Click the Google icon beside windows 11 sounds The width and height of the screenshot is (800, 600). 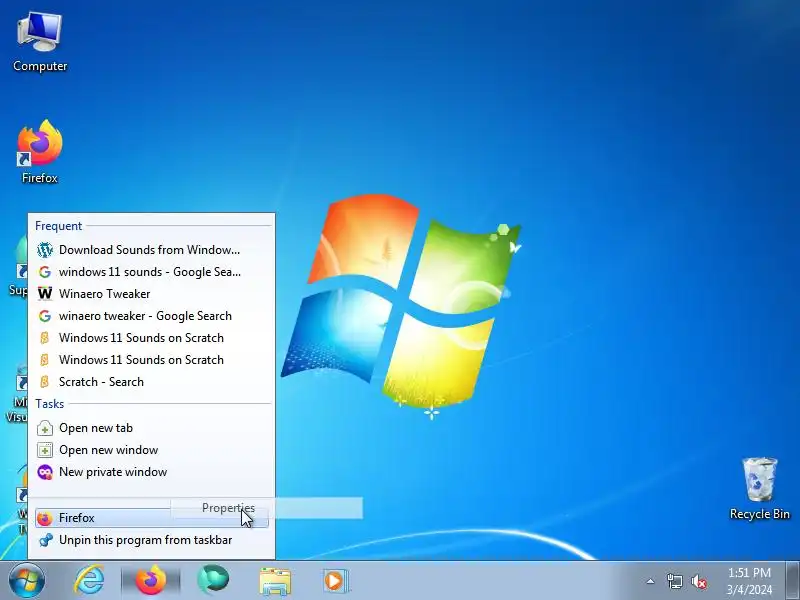(x=45, y=272)
